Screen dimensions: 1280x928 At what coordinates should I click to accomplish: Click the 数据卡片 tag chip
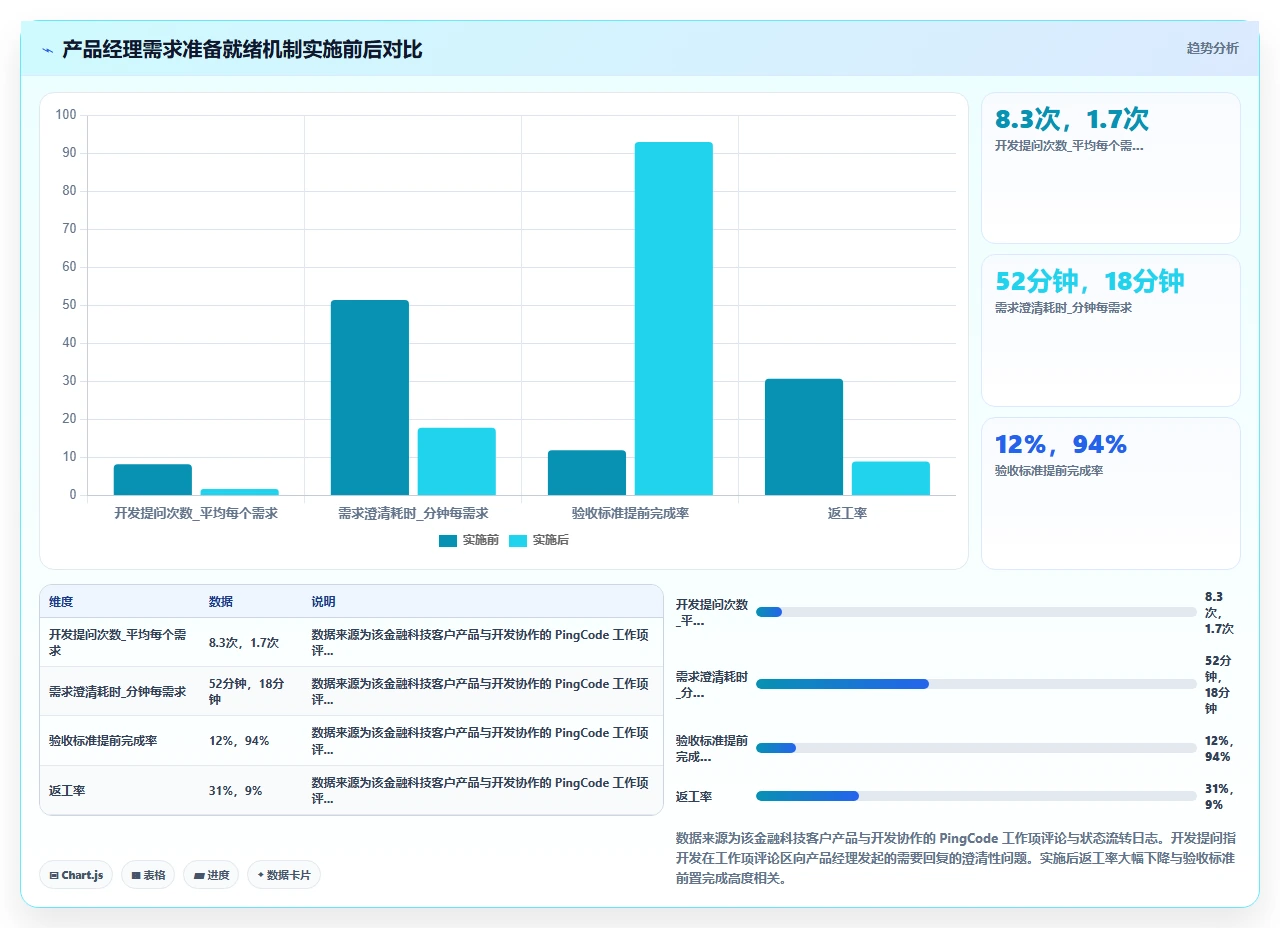pos(284,875)
